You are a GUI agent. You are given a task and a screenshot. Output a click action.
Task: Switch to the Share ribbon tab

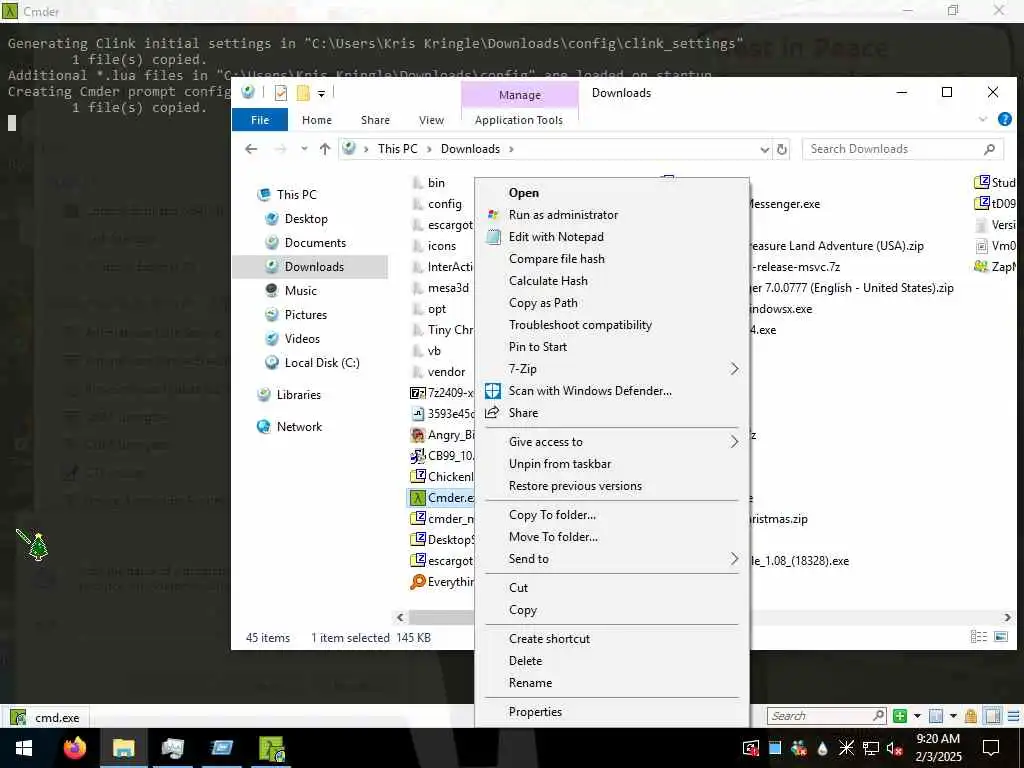point(375,120)
